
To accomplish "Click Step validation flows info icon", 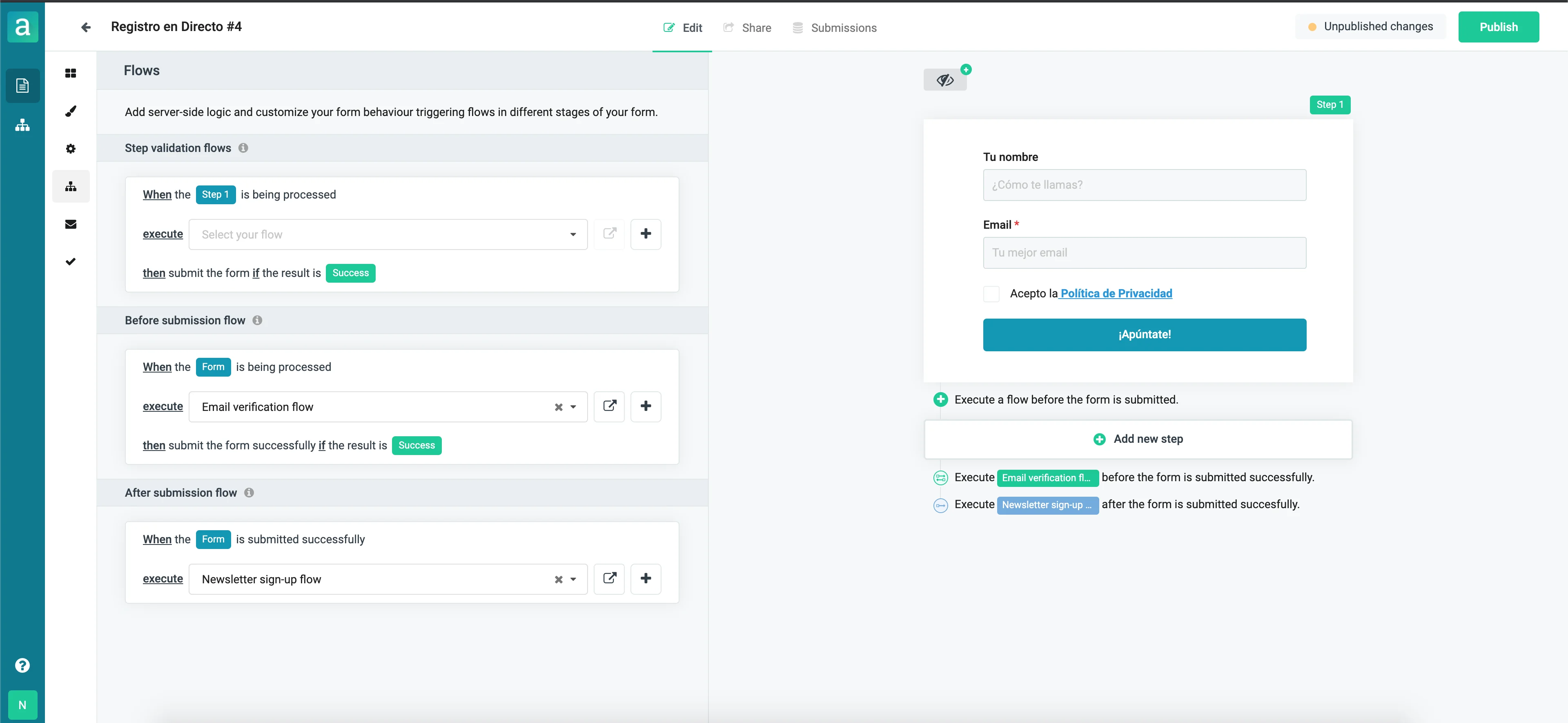I will point(243,148).
